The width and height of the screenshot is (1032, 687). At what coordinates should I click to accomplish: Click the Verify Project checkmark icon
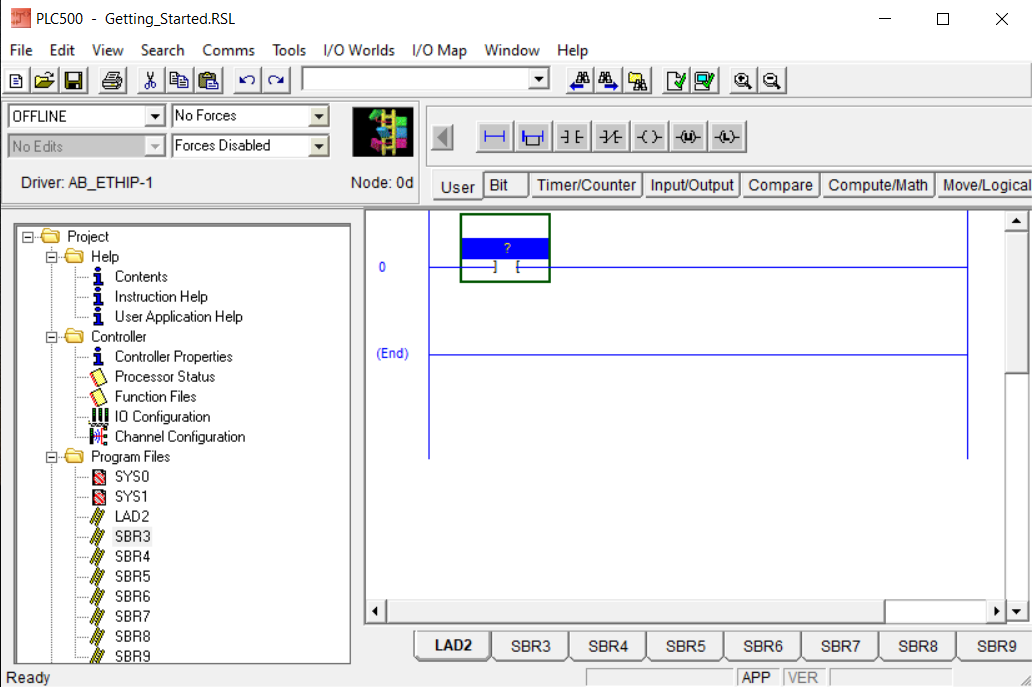705,80
